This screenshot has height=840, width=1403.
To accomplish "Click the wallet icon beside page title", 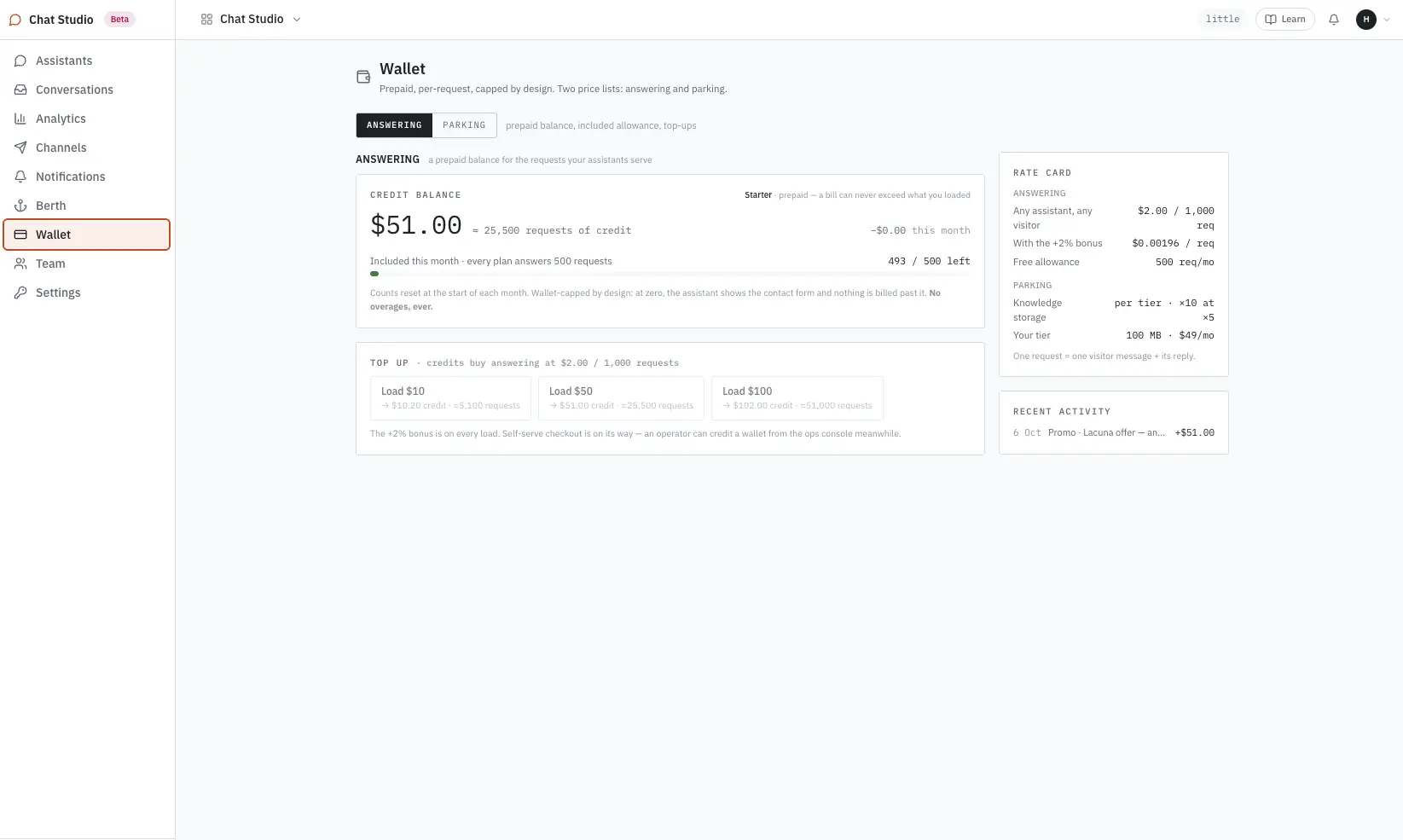I will click(x=363, y=77).
